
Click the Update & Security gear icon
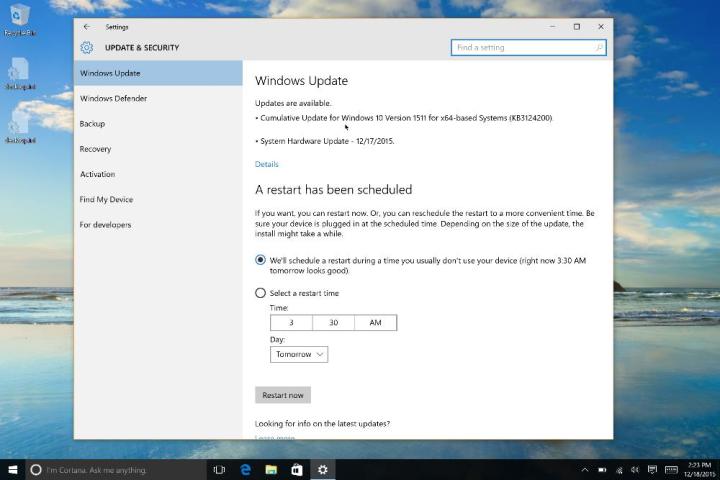[x=86, y=47]
